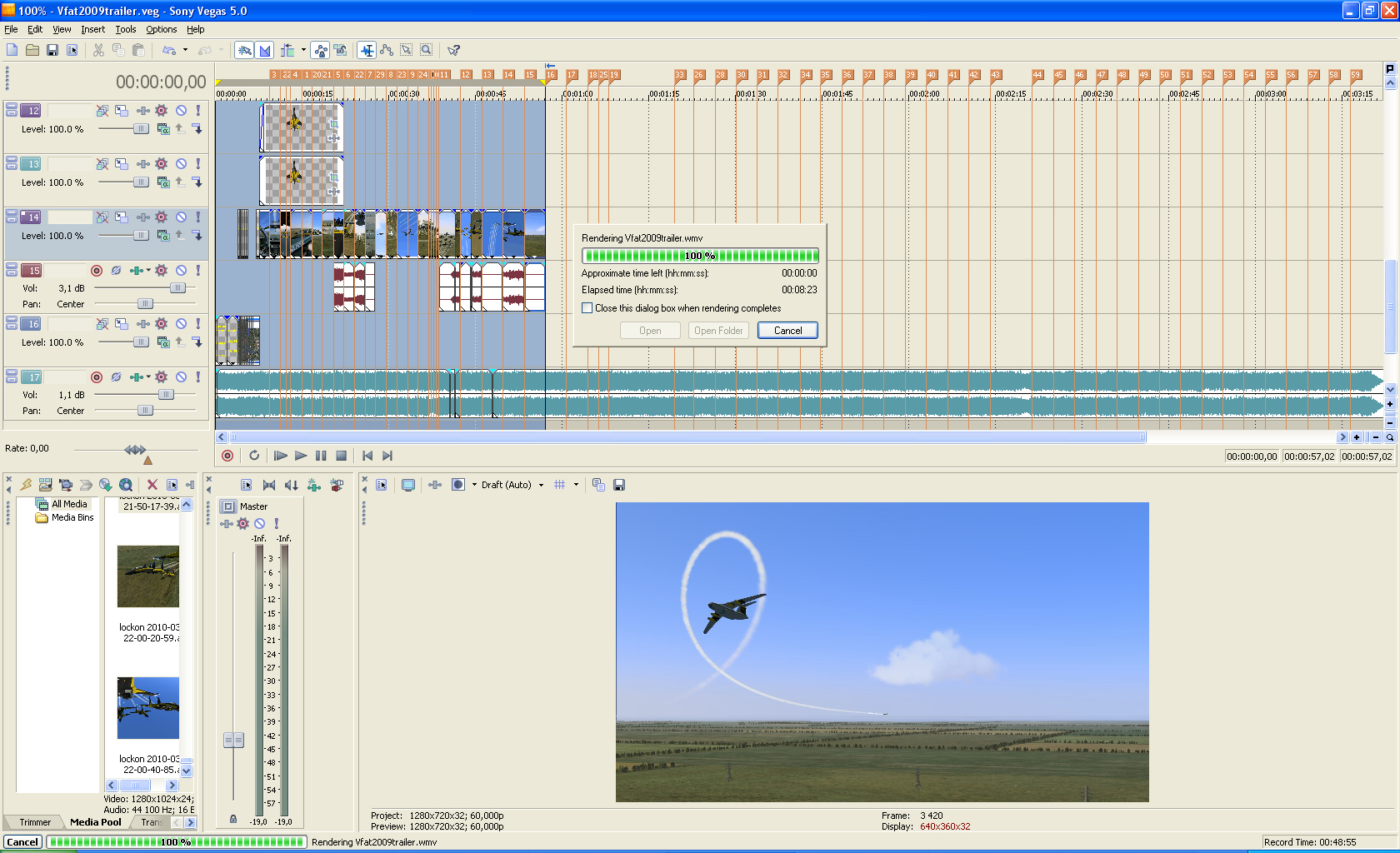Expand the preview grid overlays dropdown
Screen dimensions: 1400x853
[x=576, y=485]
